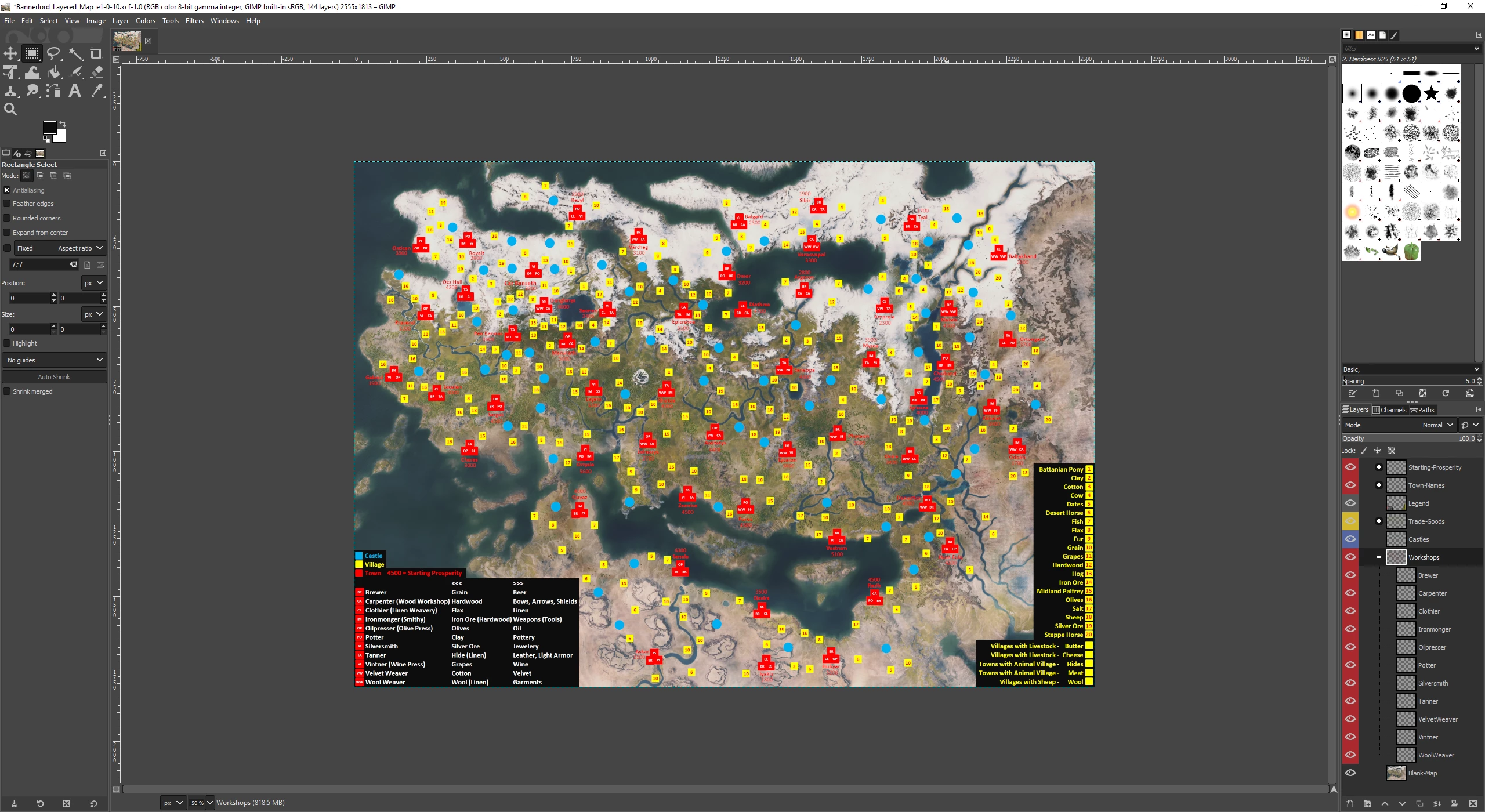The height and width of the screenshot is (812, 1485).
Task: Select the Text tool
Action: pos(75,90)
